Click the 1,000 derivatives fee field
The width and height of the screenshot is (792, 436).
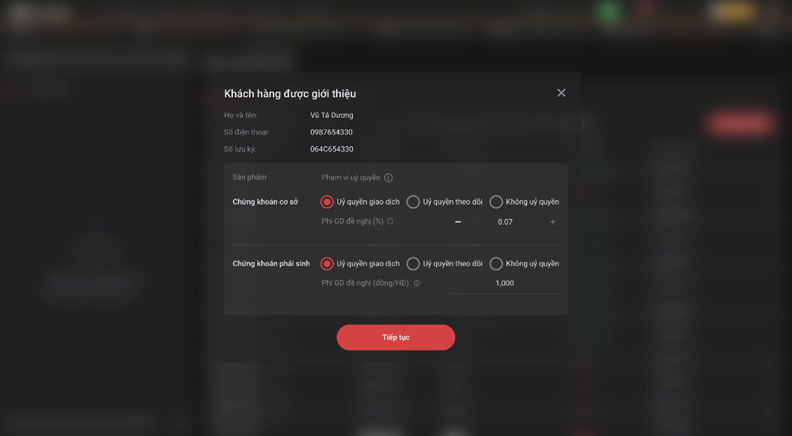pyautogui.click(x=504, y=283)
